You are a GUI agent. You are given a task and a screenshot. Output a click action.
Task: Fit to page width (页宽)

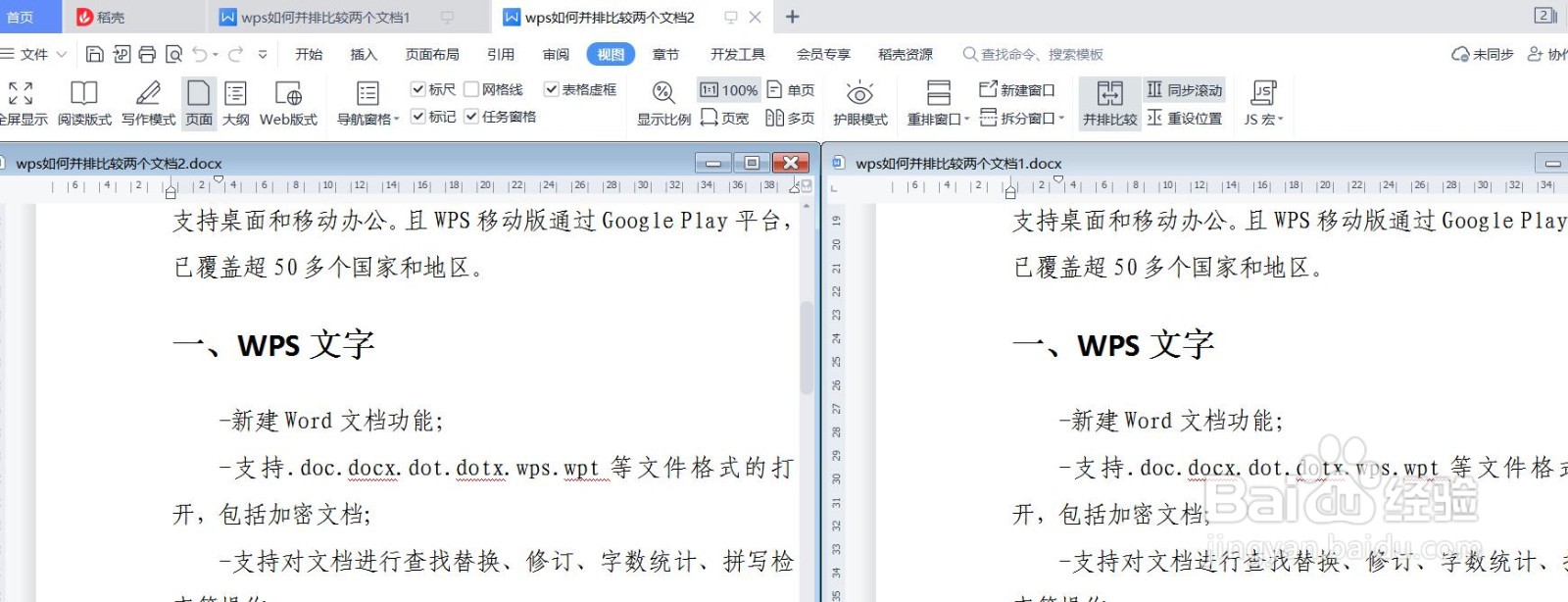[725, 118]
